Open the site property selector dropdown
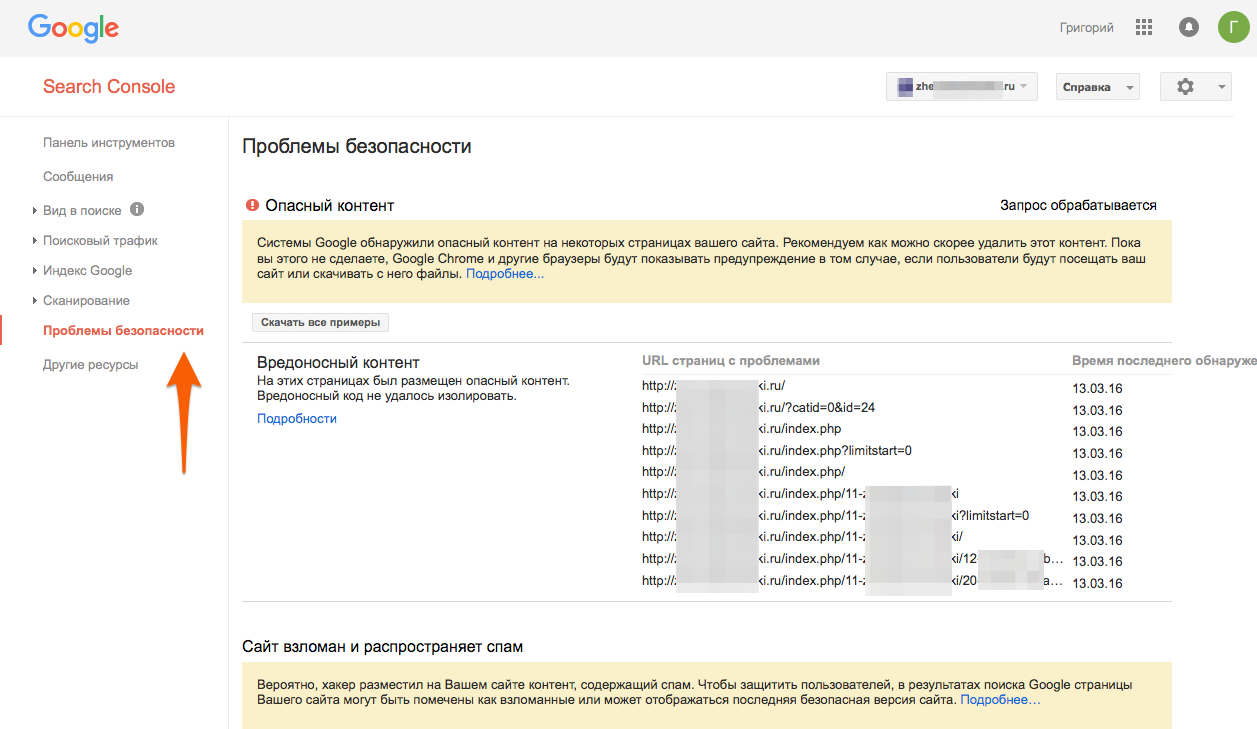The width and height of the screenshot is (1257, 729). pos(961,87)
